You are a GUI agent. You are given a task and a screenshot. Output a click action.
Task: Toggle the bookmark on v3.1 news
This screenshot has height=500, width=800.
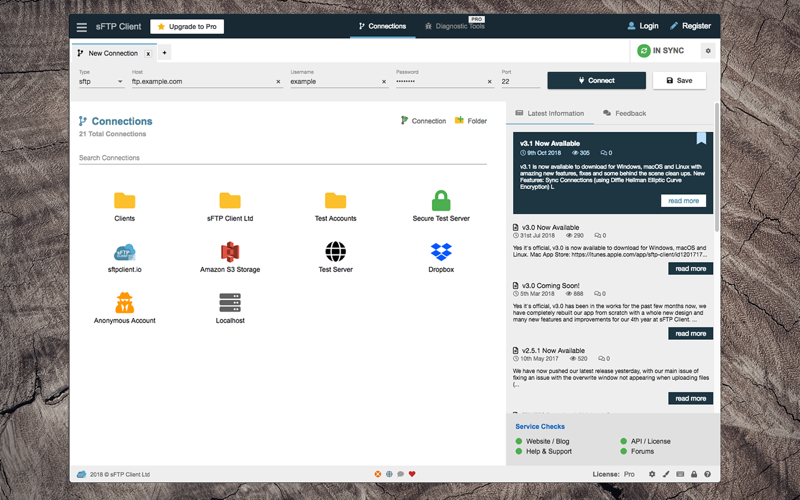coord(701,138)
